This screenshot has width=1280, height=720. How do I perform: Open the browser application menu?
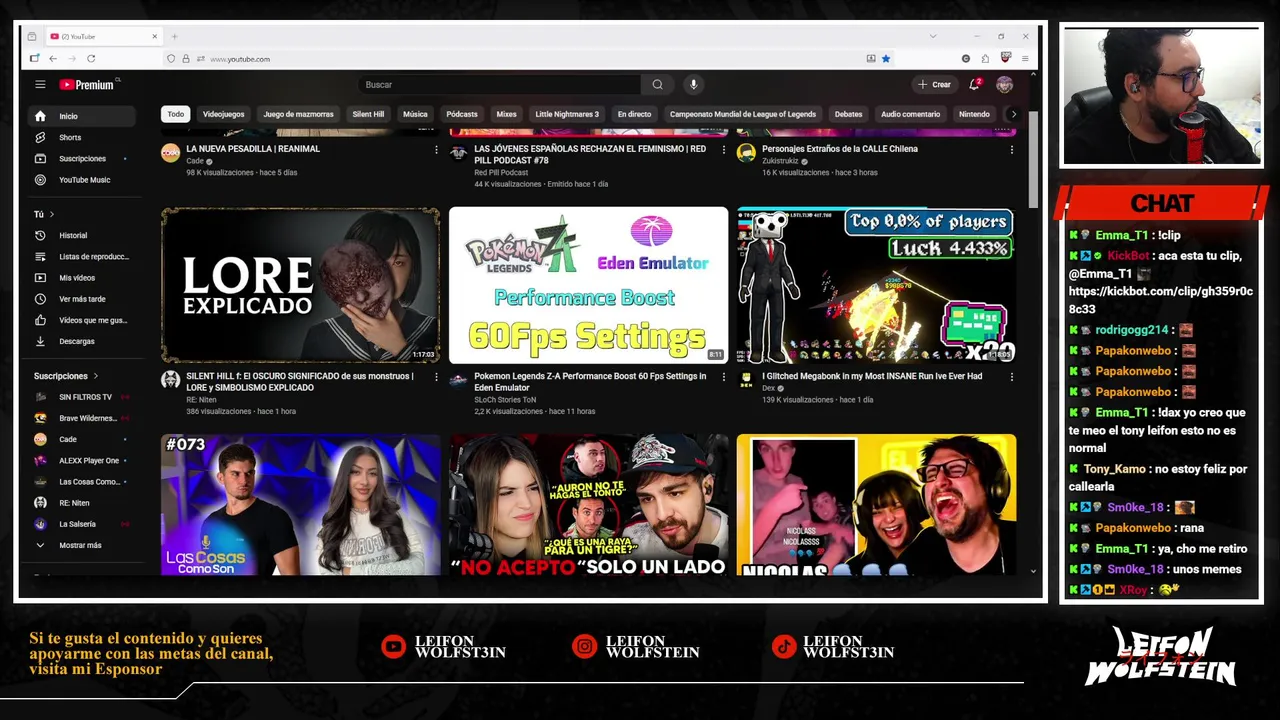[x=1024, y=59]
